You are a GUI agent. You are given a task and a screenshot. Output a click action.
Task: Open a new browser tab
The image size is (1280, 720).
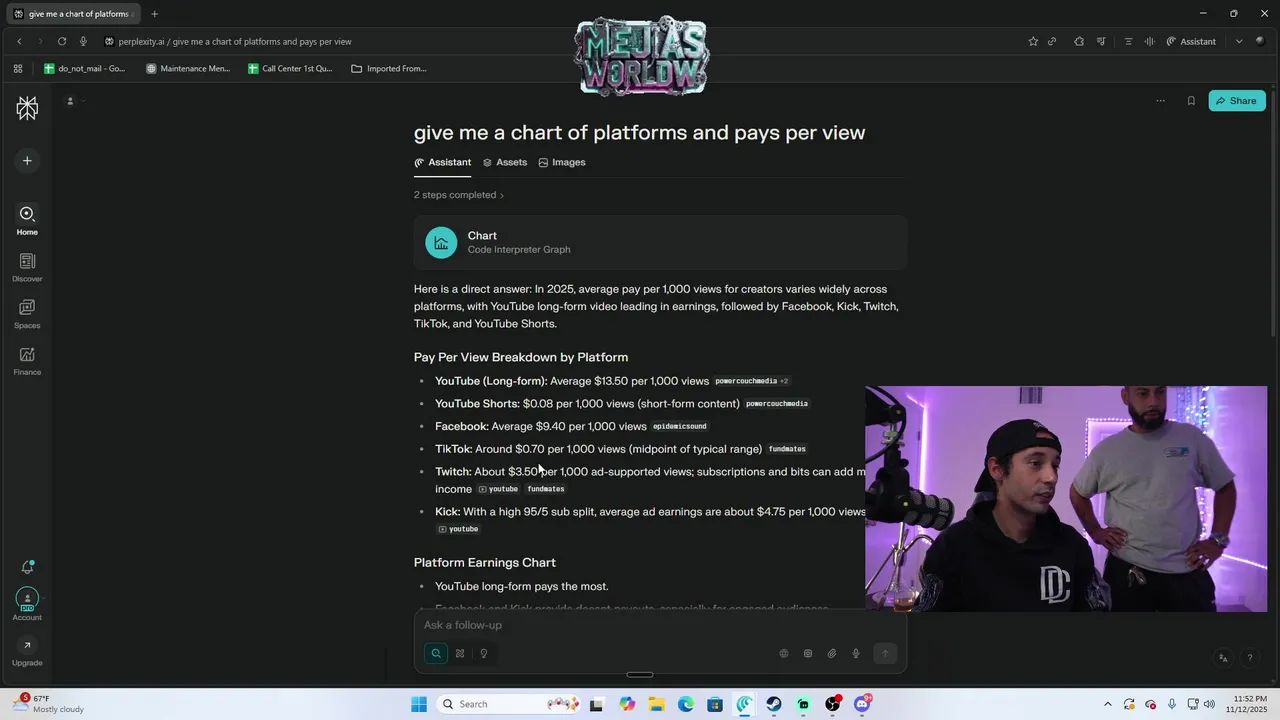coord(154,14)
